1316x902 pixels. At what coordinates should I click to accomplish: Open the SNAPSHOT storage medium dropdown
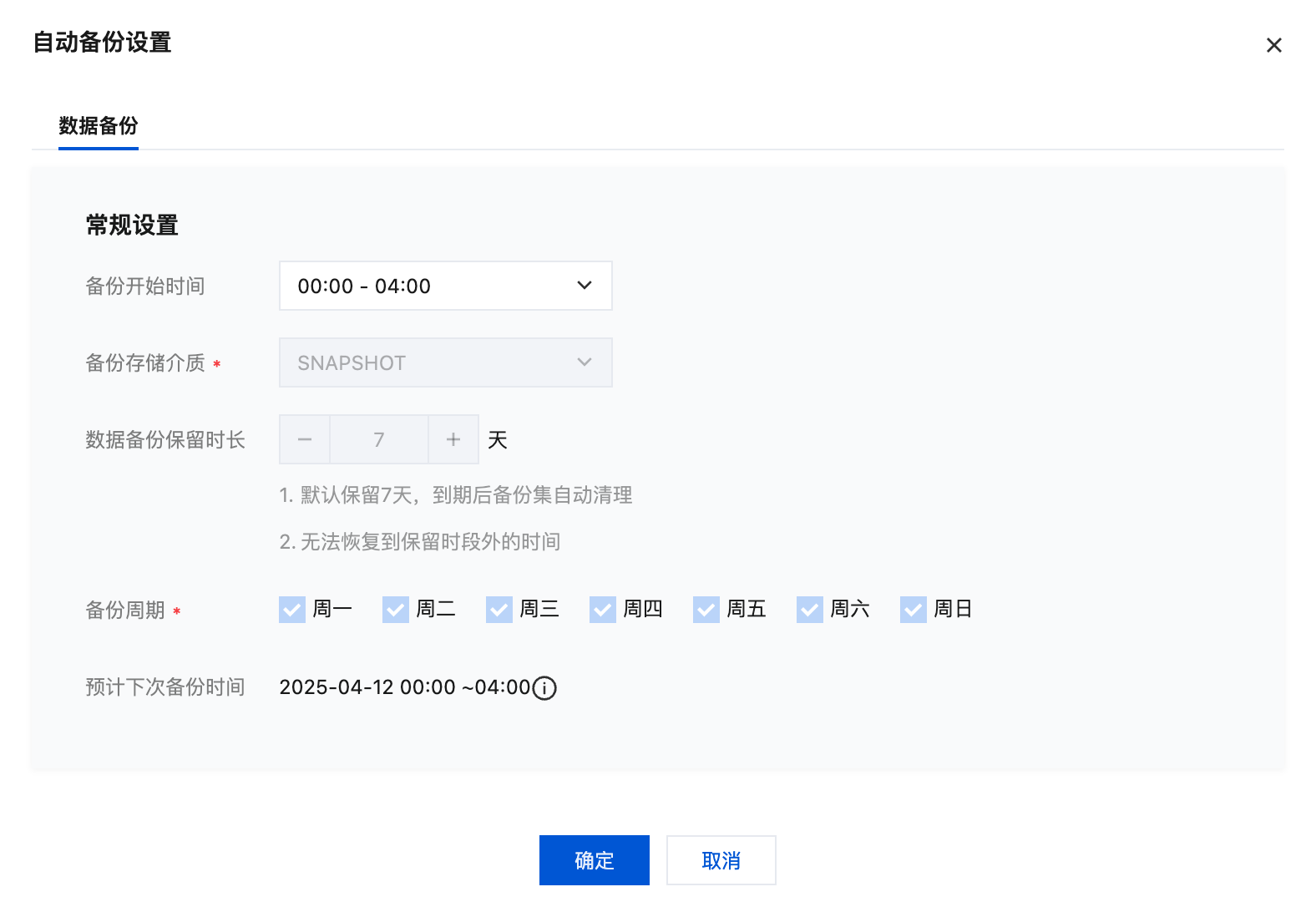445,362
